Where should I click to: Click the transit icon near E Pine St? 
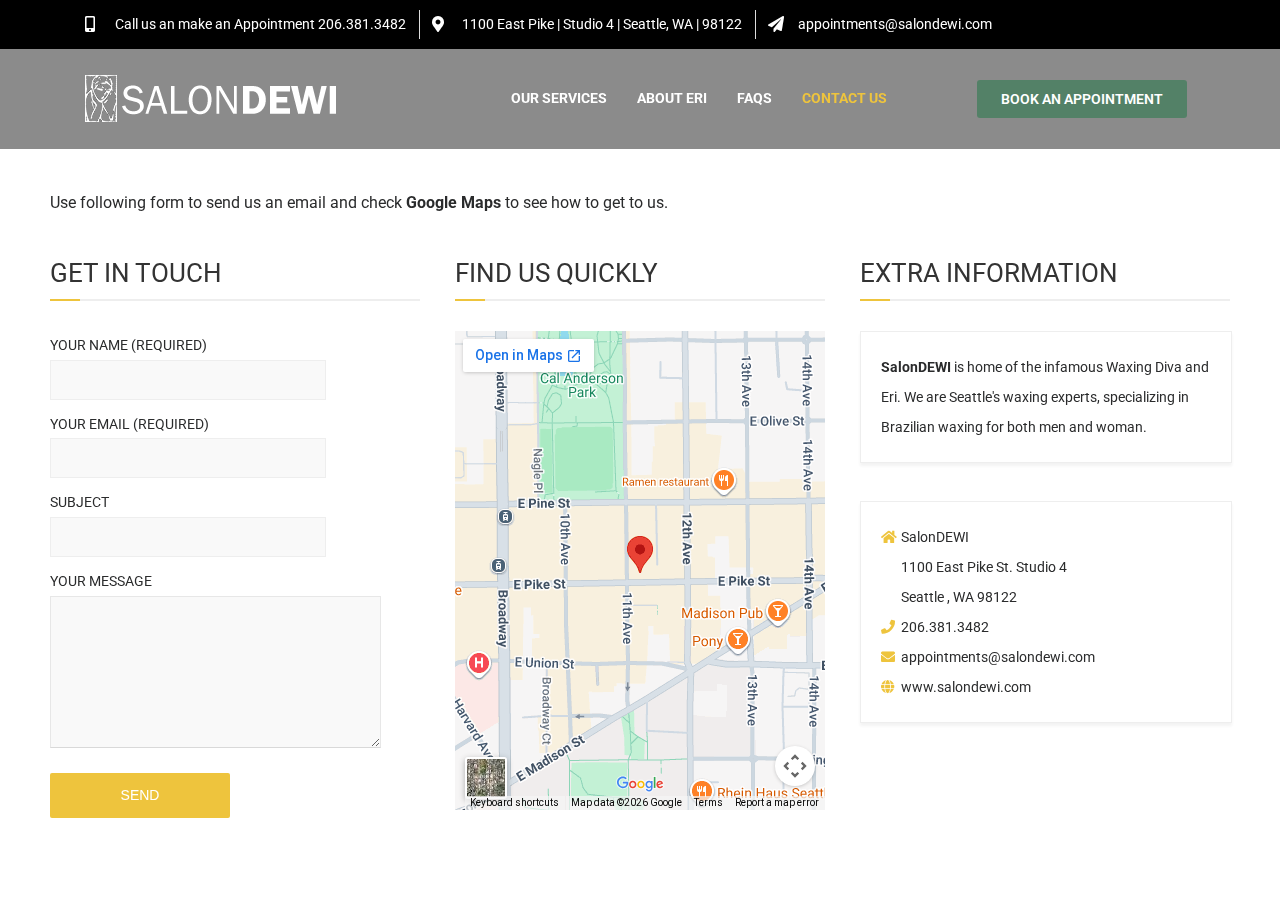[x=506, y=516]
